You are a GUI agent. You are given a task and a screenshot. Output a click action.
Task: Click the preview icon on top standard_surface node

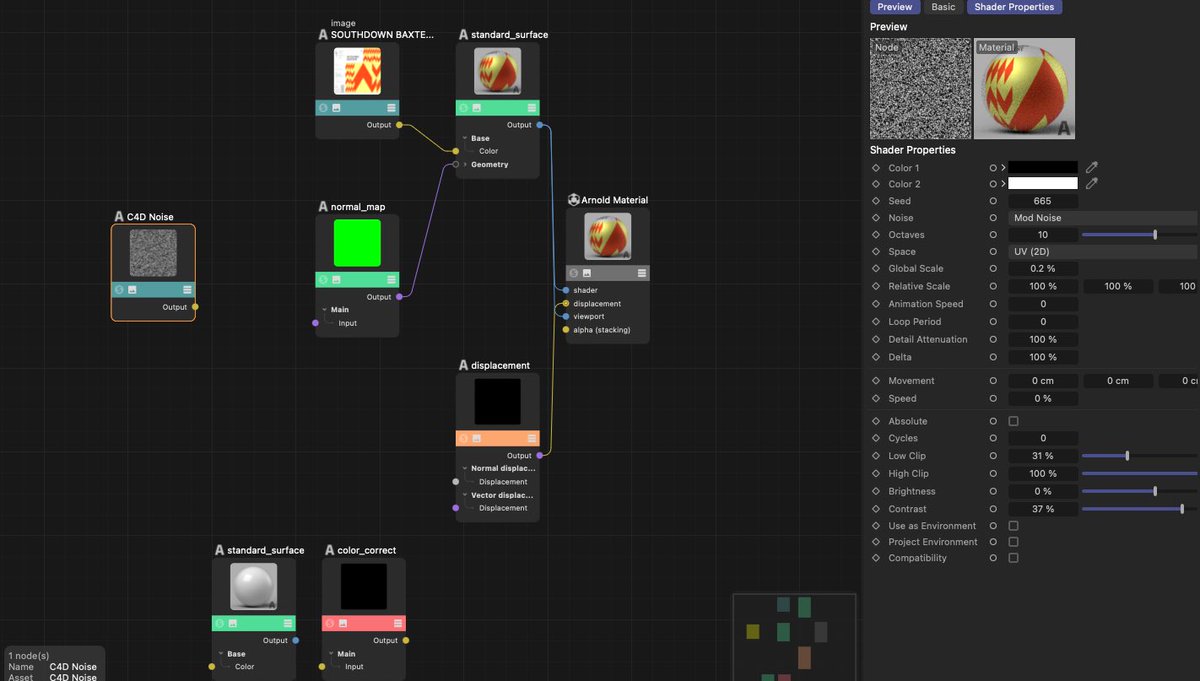click(x=477, y=108)
